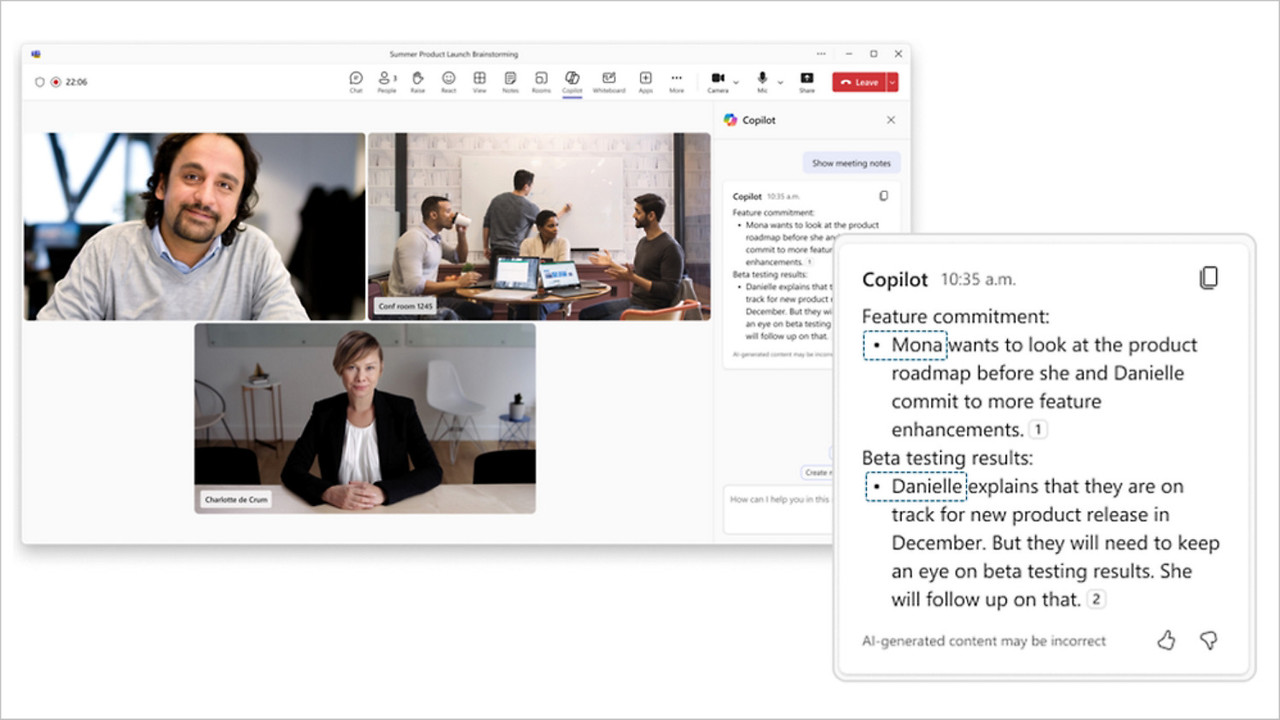Open citation 1 in enlarged card

(1038, 430)
